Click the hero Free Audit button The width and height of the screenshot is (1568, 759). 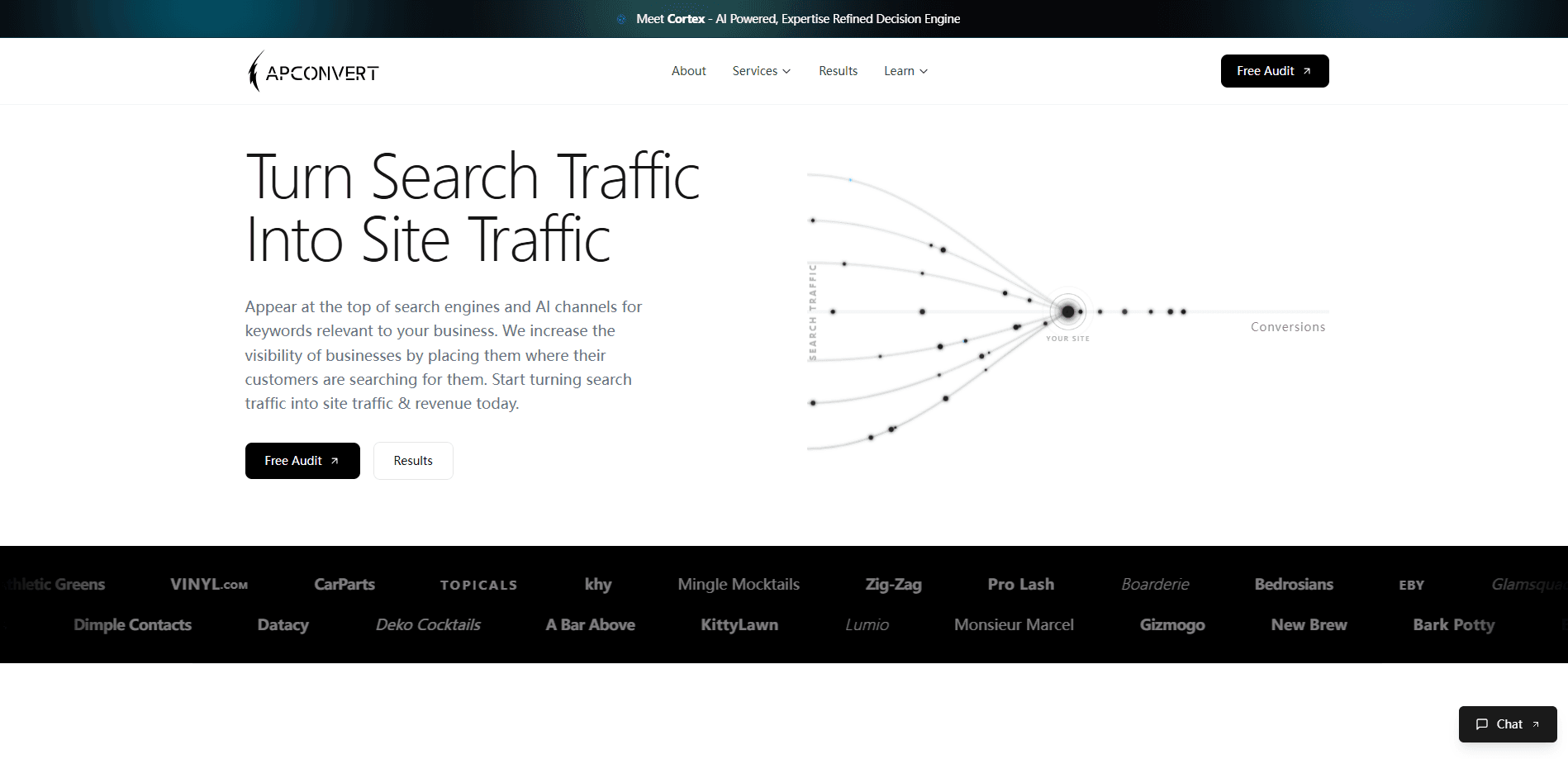click(302, 461)
